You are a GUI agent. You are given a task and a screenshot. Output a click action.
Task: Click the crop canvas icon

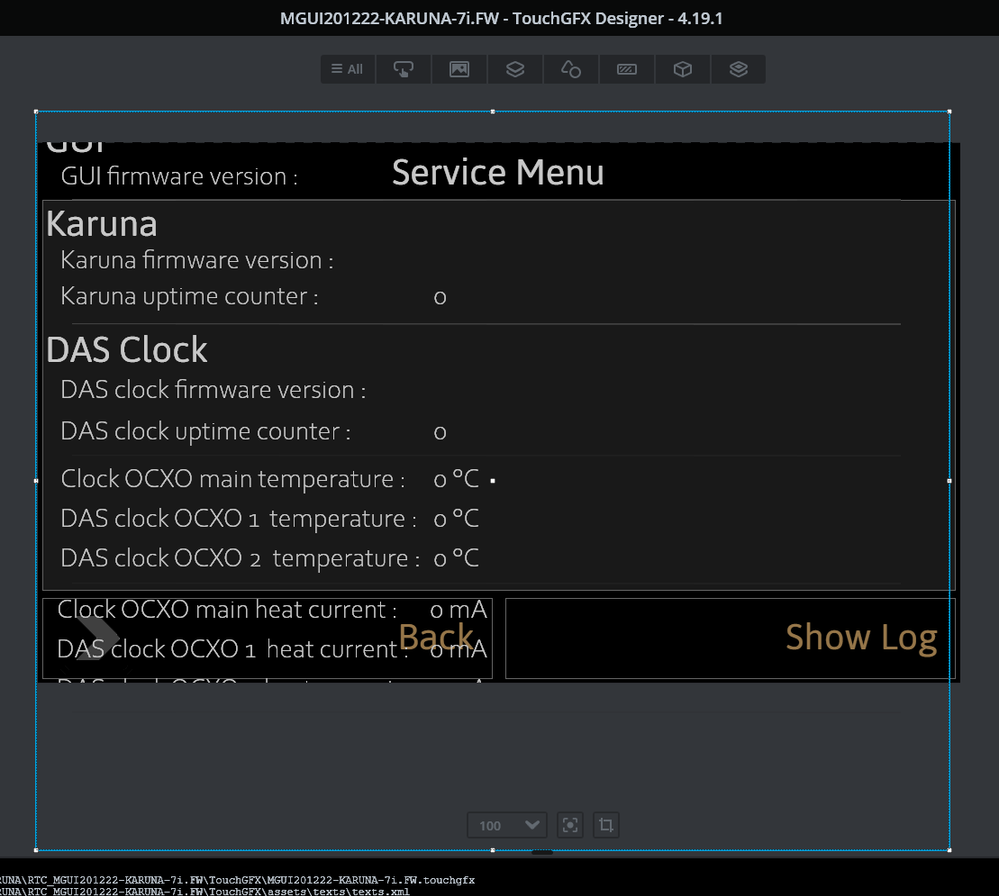606,825
